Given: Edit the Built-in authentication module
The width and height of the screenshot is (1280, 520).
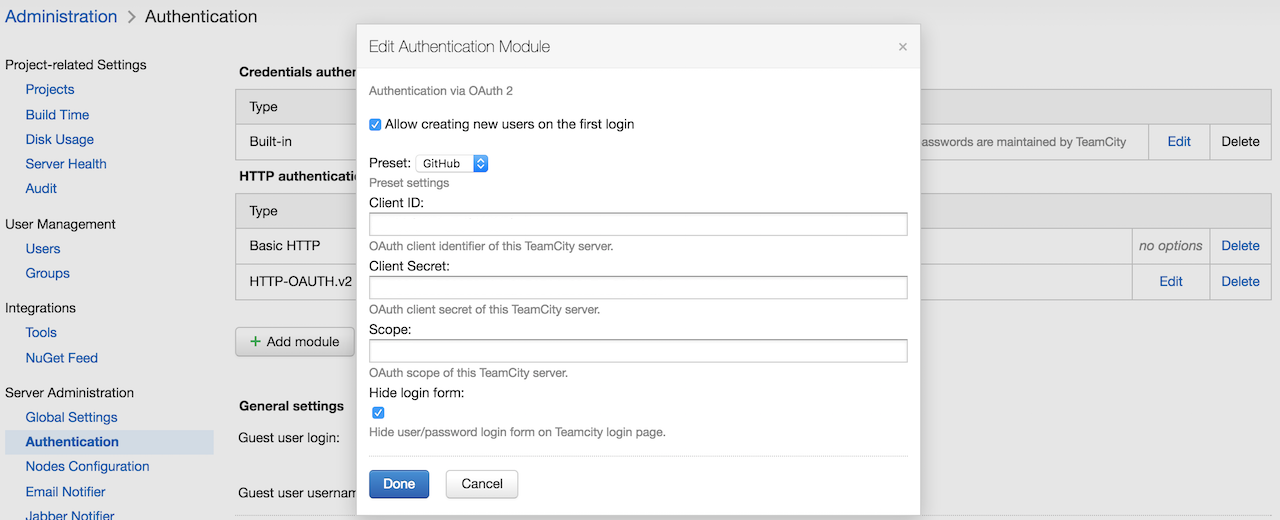Looking at the screenshot, I should (x=1179, y=142).
